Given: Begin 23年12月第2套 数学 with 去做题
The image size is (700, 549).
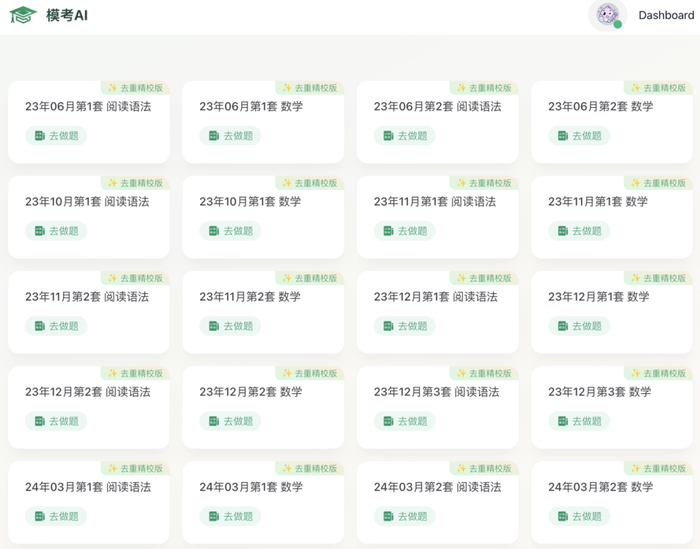Looking at the screenshot, I should pos(230,421).
